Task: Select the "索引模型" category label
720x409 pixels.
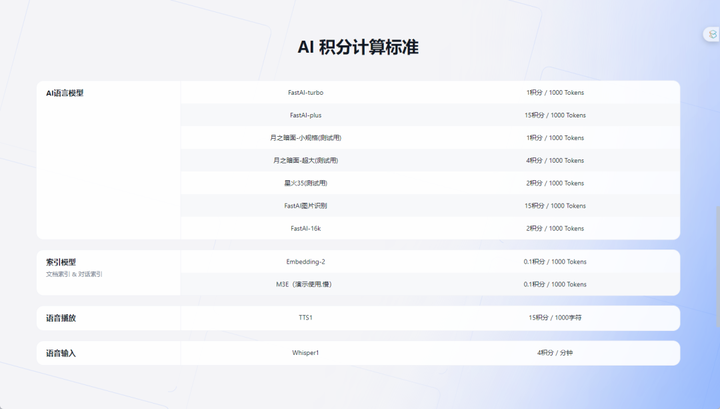Action: 61,262
